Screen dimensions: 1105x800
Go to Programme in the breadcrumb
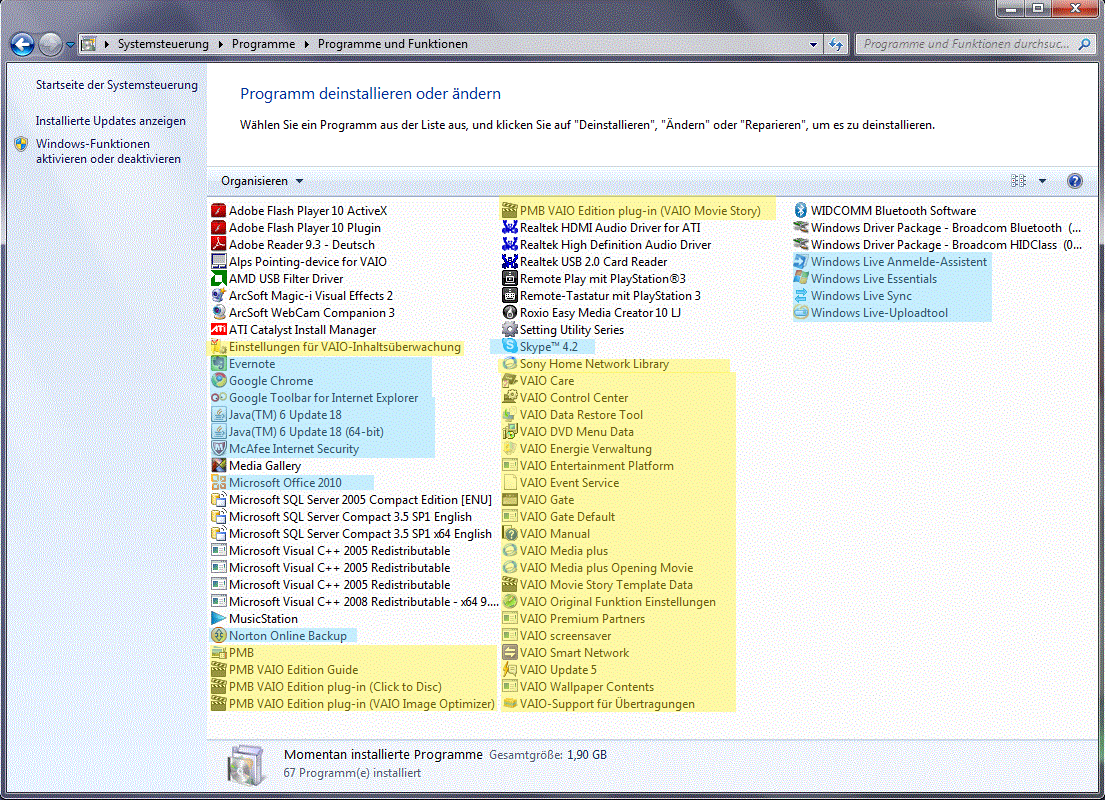pos(264,44)
